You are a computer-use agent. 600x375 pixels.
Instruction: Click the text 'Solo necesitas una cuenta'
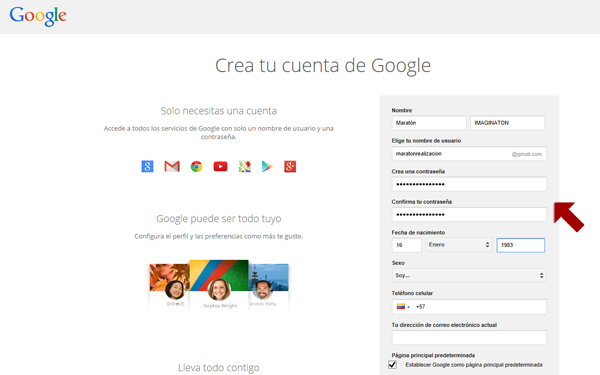point(218,111)
